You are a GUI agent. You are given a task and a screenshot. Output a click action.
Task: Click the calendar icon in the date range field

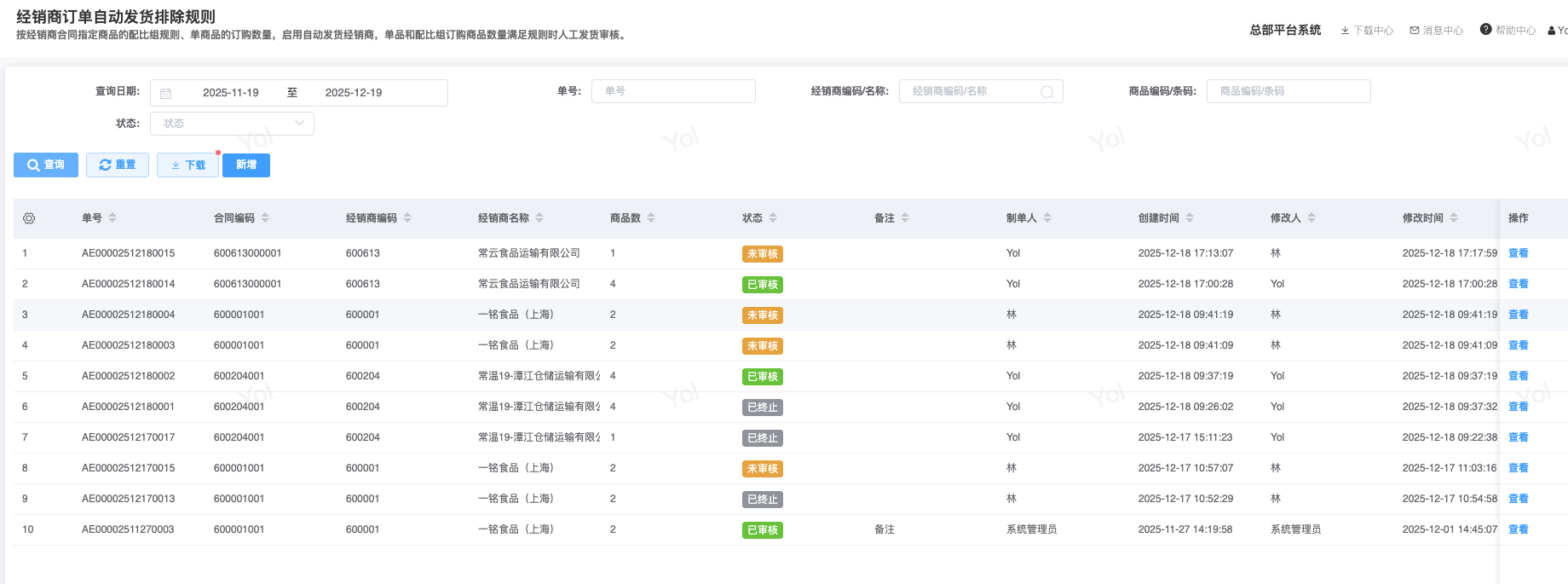(166, 93)
